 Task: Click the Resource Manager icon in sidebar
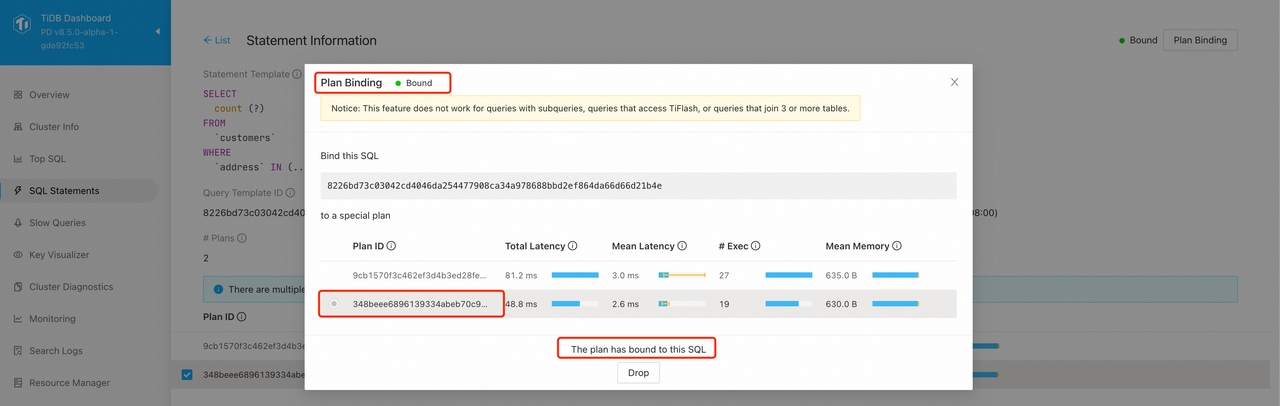18,383
